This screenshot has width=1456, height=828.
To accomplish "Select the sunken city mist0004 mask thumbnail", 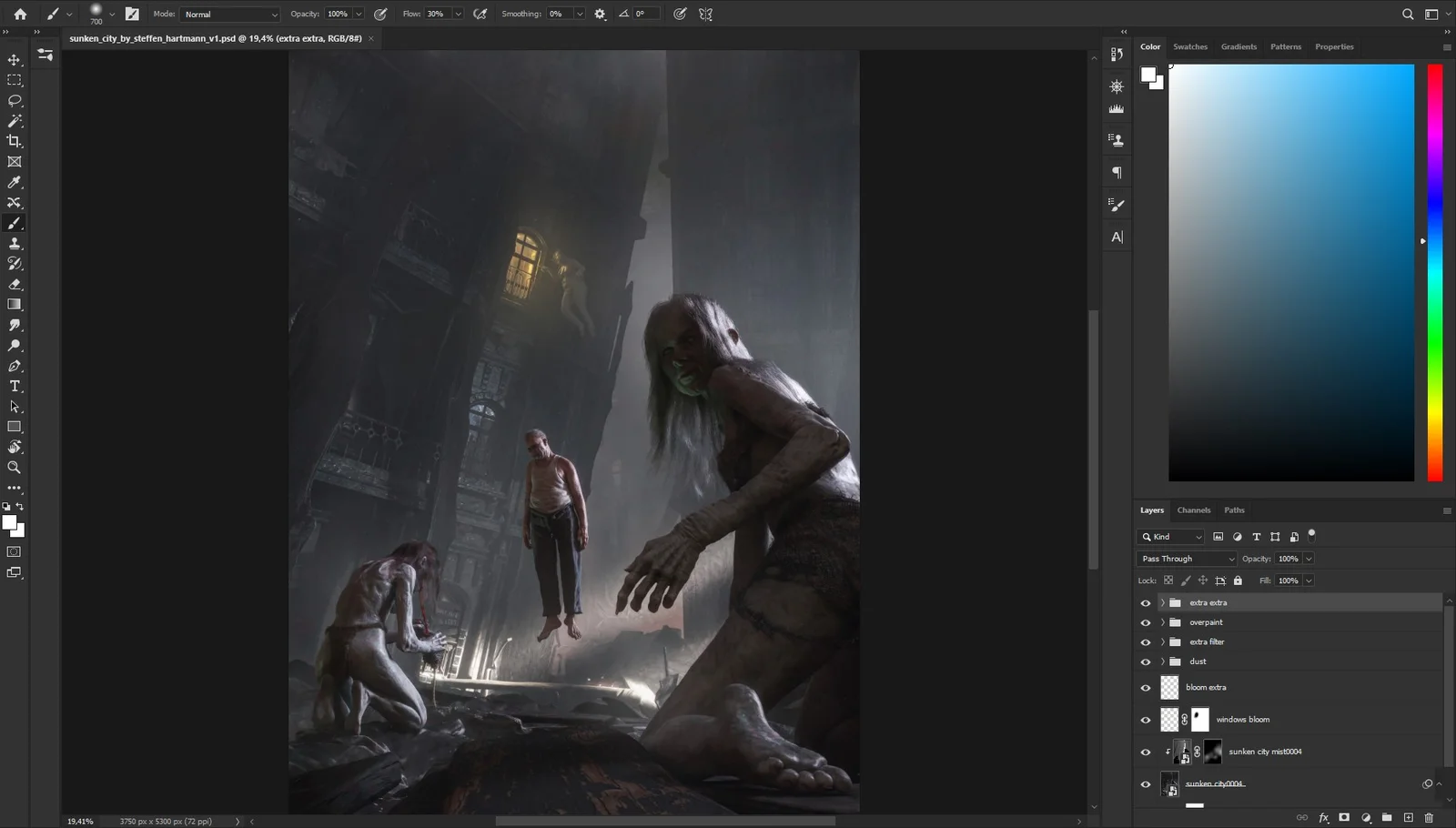I will pos(1213,751).
